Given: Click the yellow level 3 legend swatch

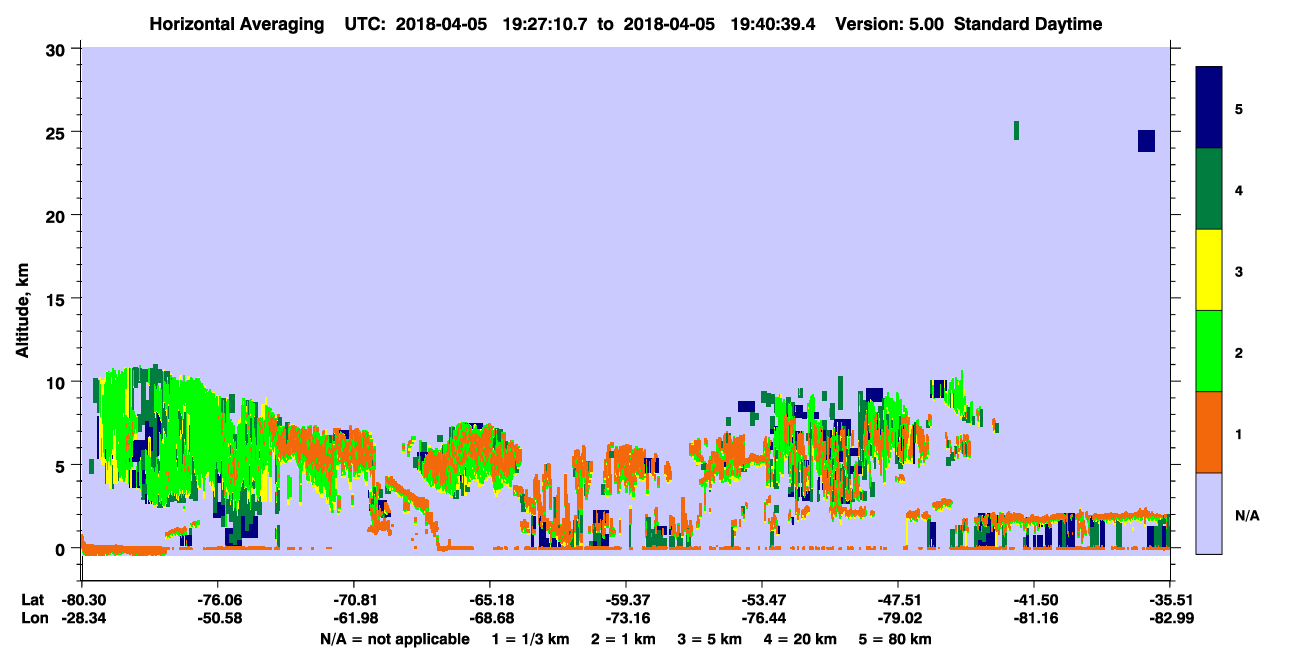Looking at the screenshot, I should (1209, 270).
